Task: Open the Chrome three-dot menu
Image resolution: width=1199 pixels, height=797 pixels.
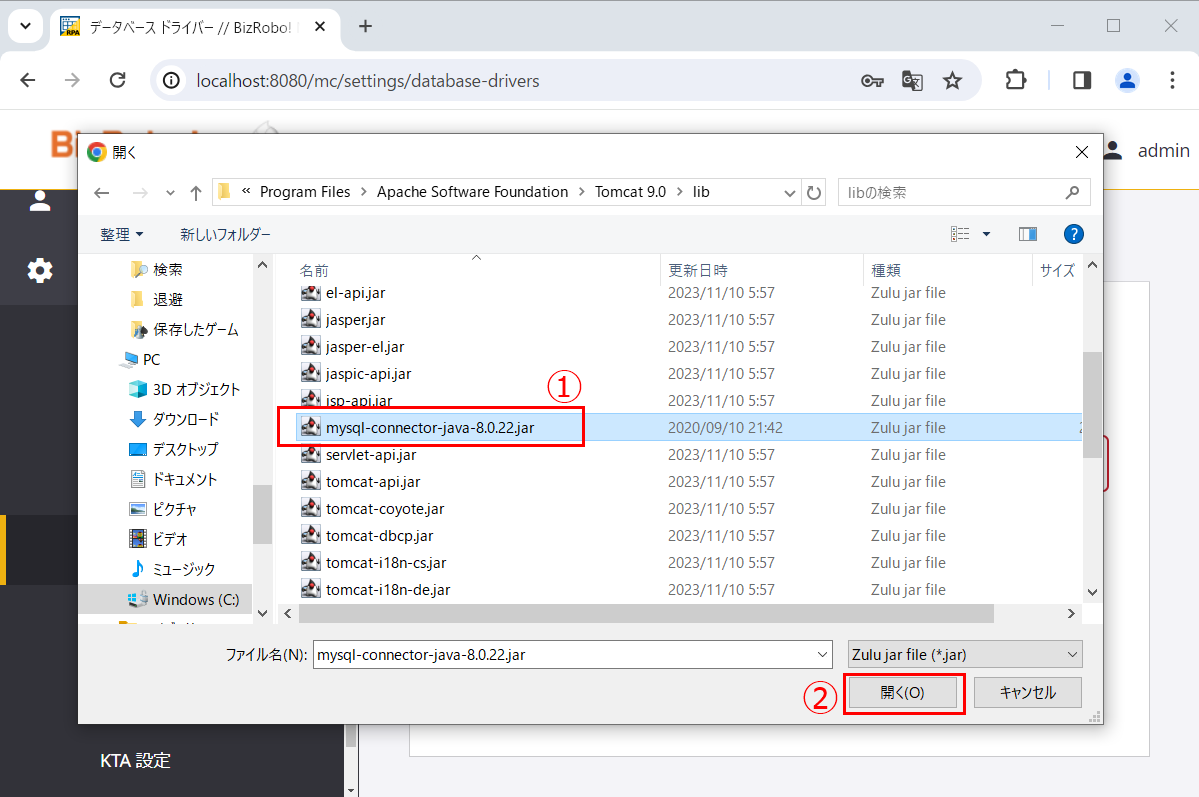Action: coord(1172,80)
